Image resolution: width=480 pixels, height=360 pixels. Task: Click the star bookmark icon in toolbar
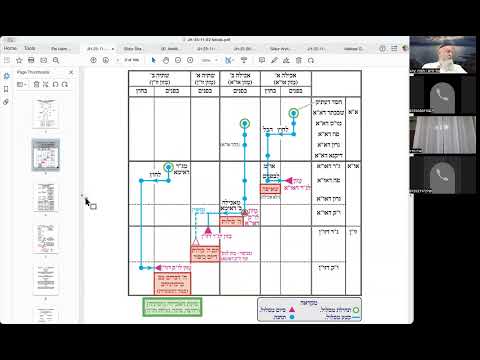(19, 60)
